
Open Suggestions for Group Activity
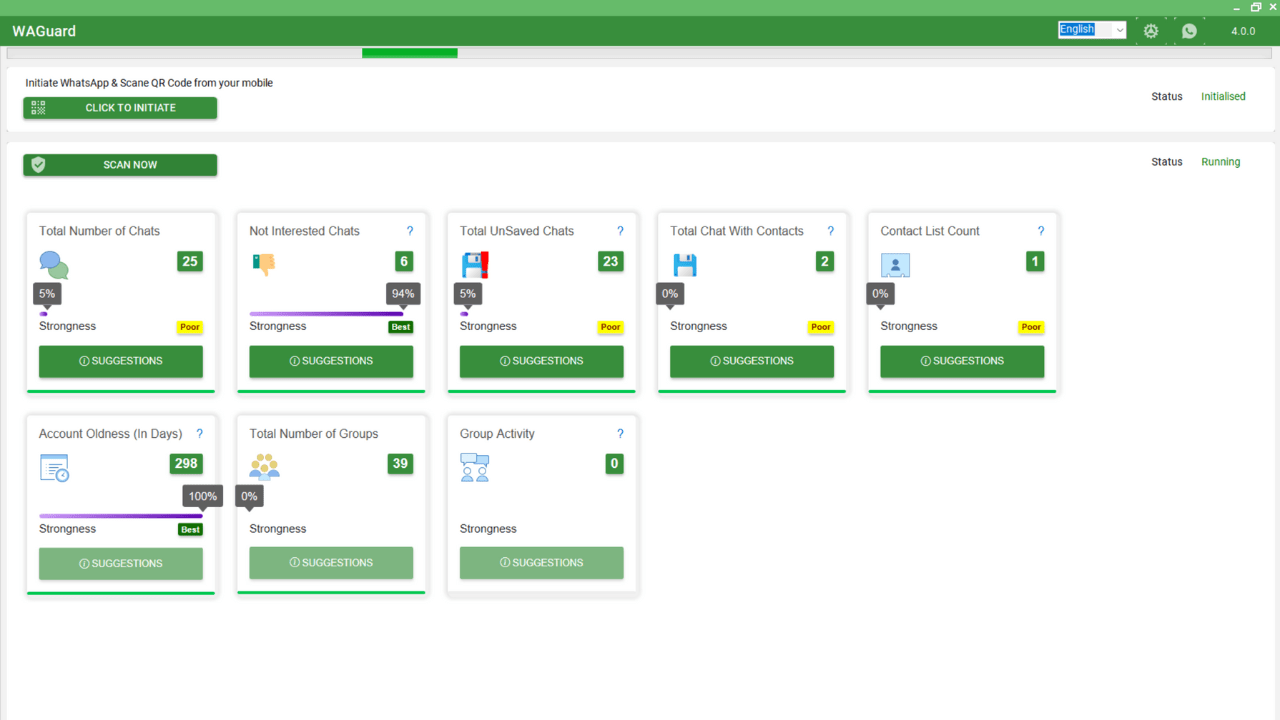(x=541, y=563)
